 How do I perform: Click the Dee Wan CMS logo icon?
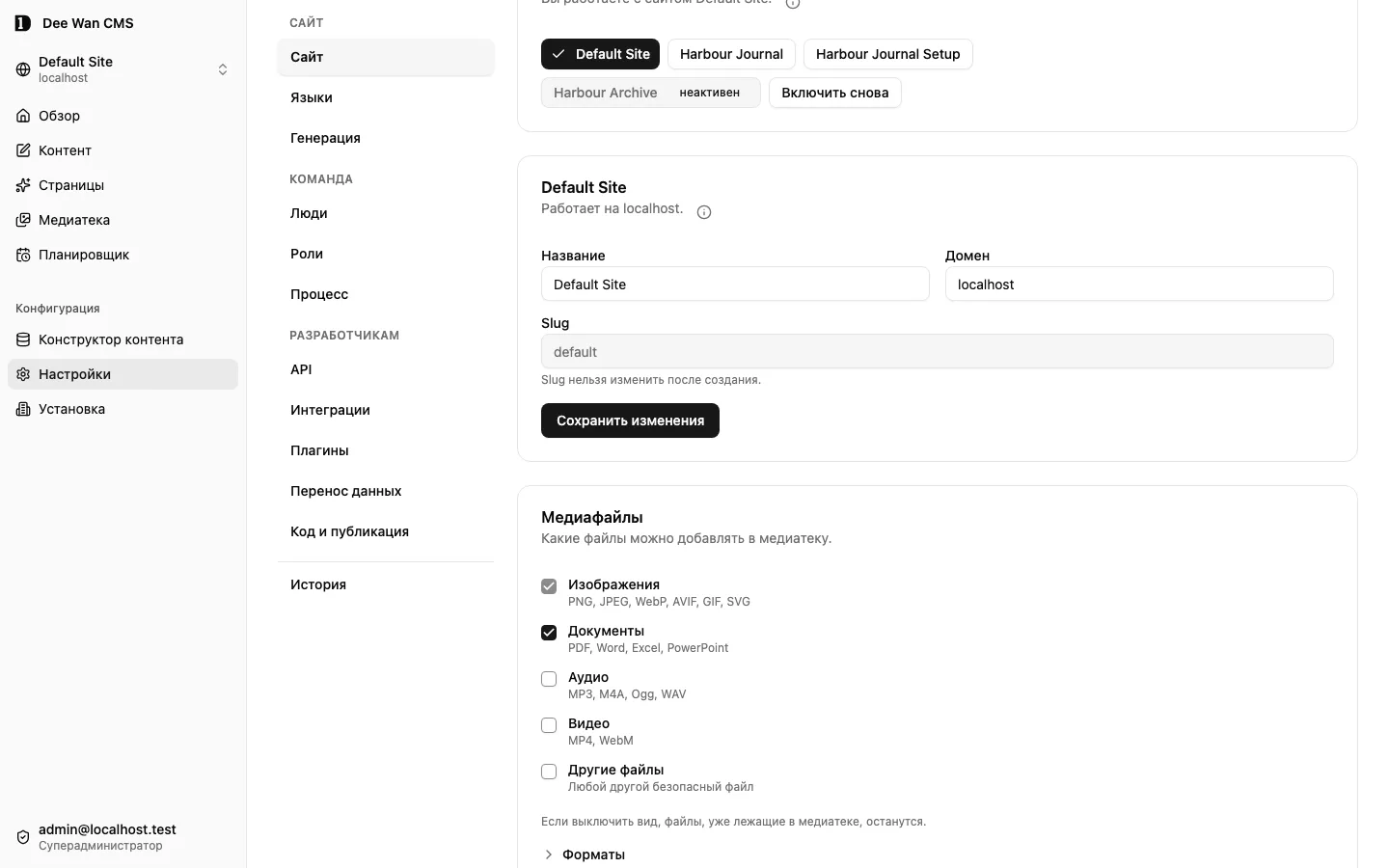pyautogui.click(x=23, y=23)
